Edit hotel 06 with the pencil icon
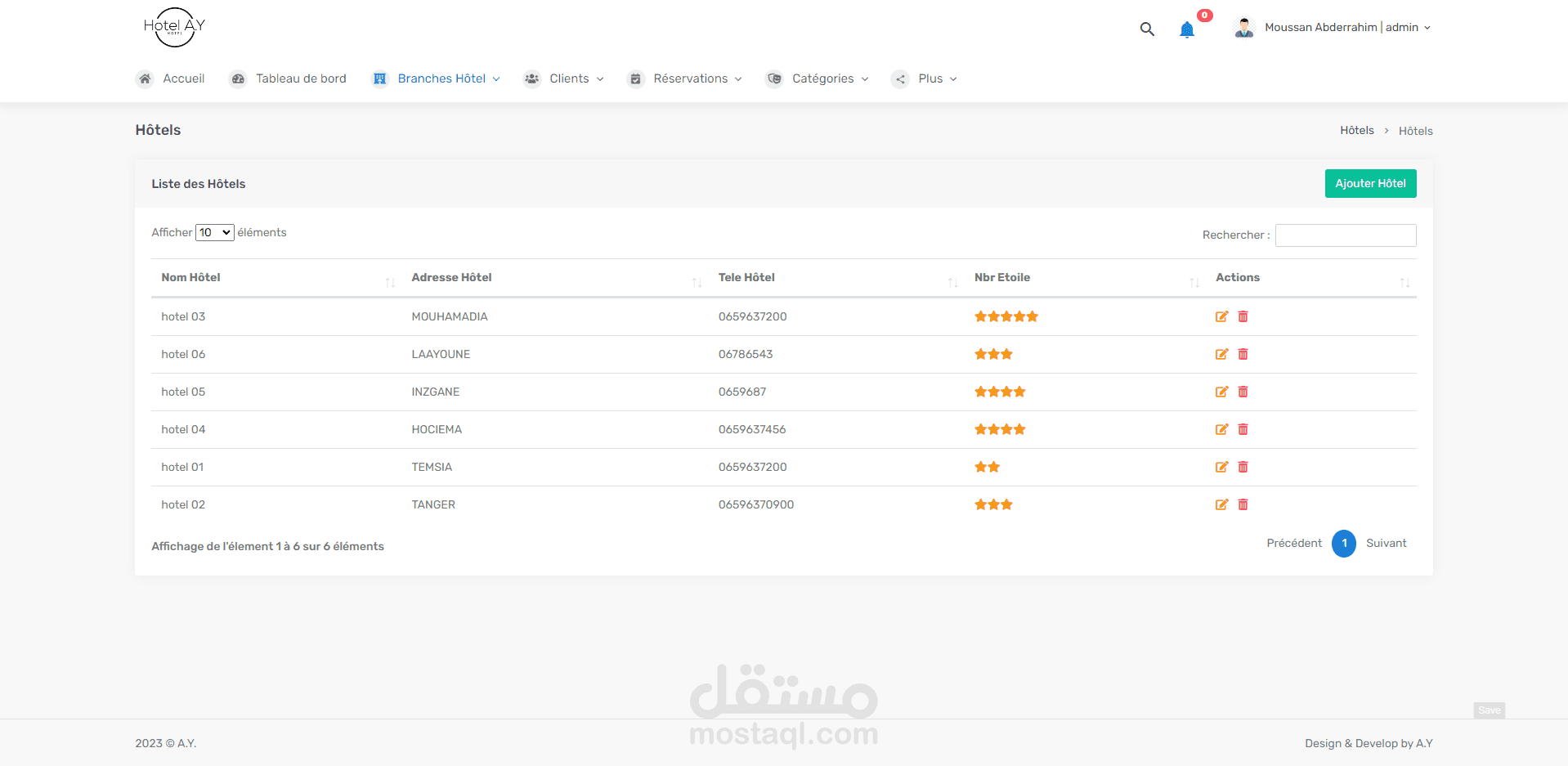This screenshot has width=1568, height=766. click(x=1221, y=354)
